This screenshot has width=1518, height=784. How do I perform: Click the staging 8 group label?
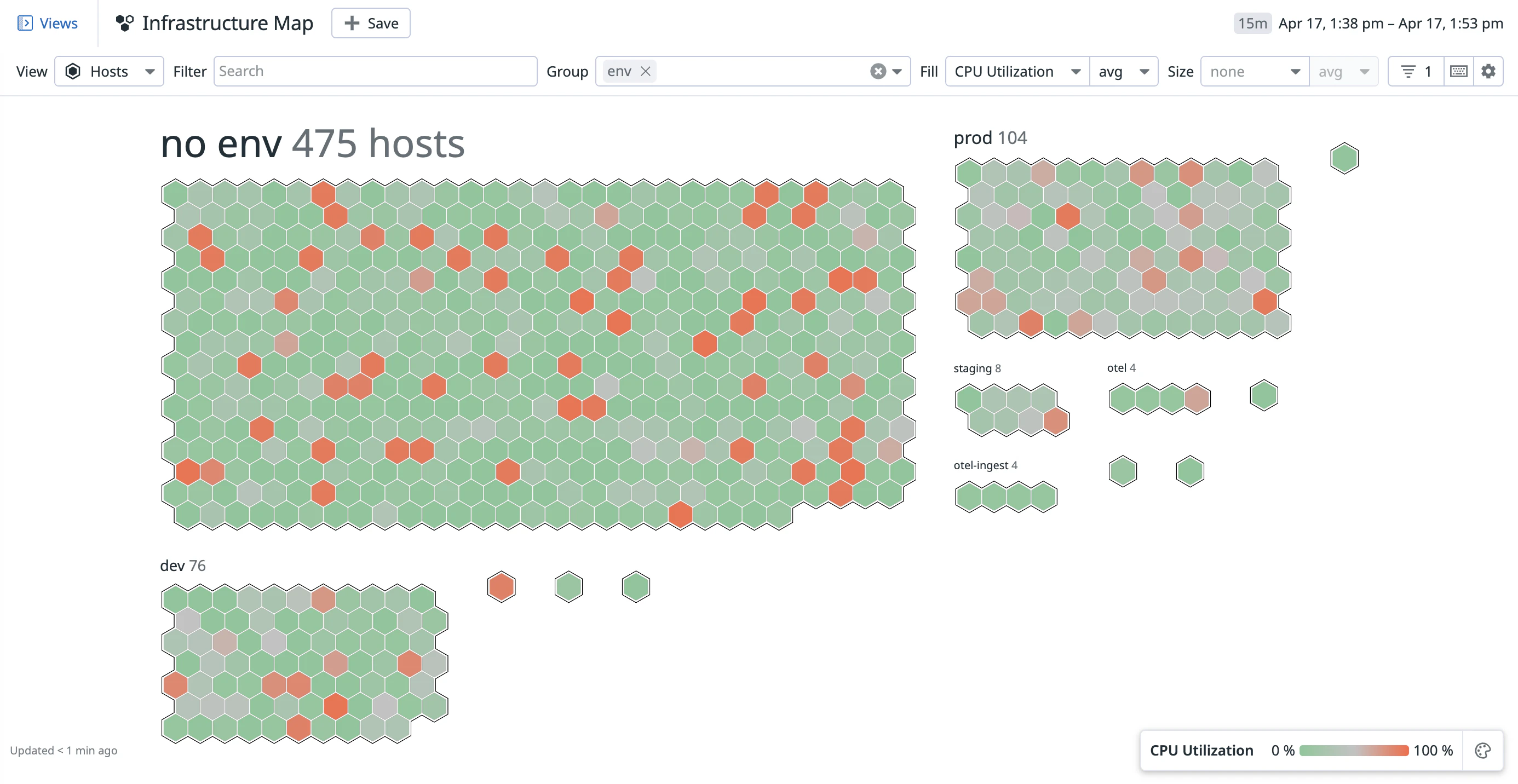(x=977, y=368)
